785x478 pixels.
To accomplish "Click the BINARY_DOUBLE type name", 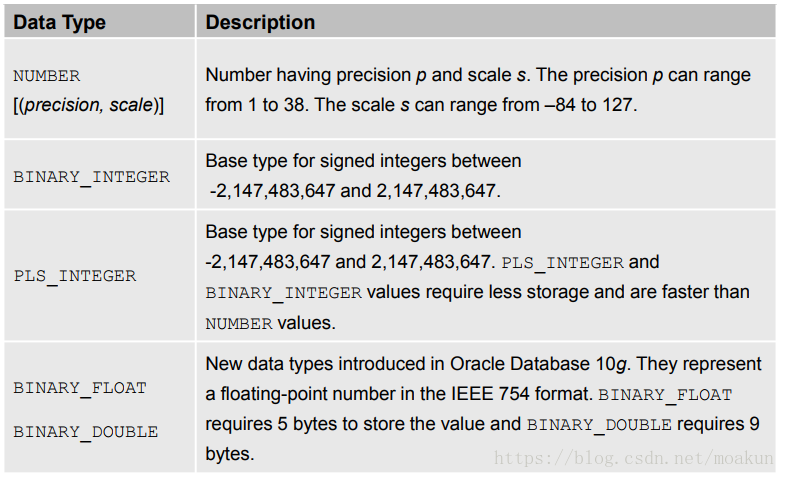I will pos(86,432).
